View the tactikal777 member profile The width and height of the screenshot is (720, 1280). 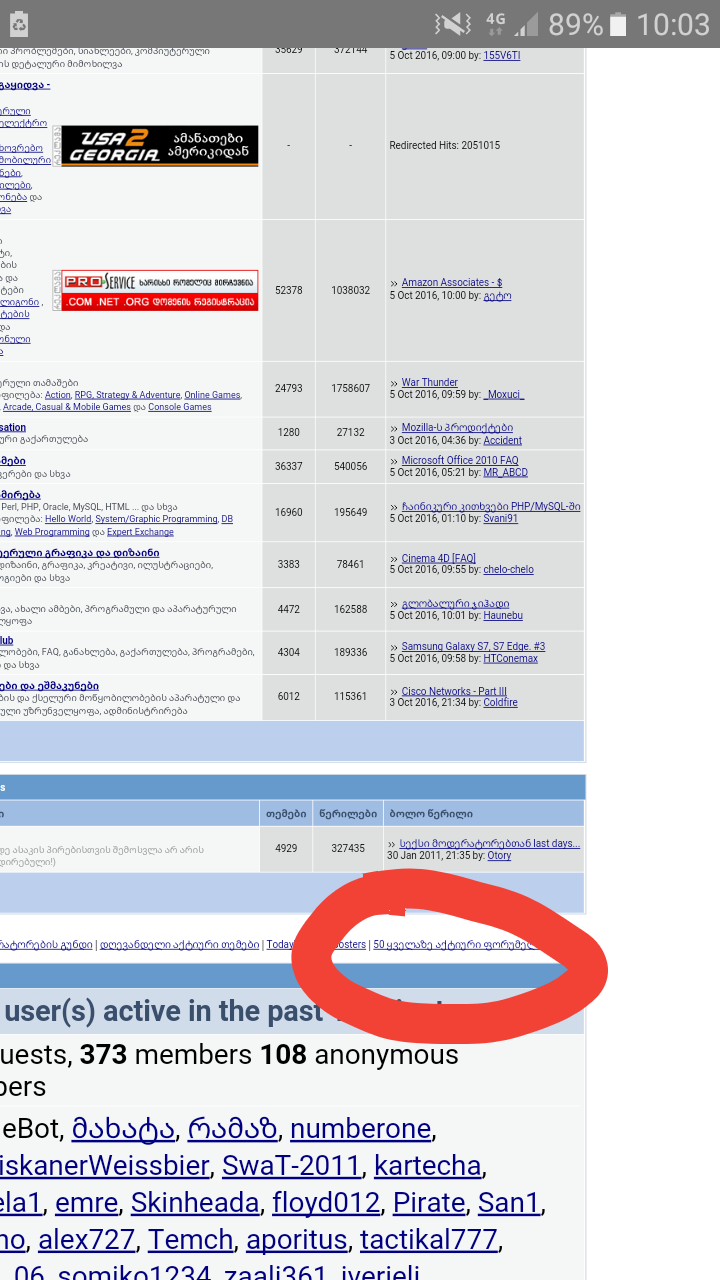coord(429,1240)
